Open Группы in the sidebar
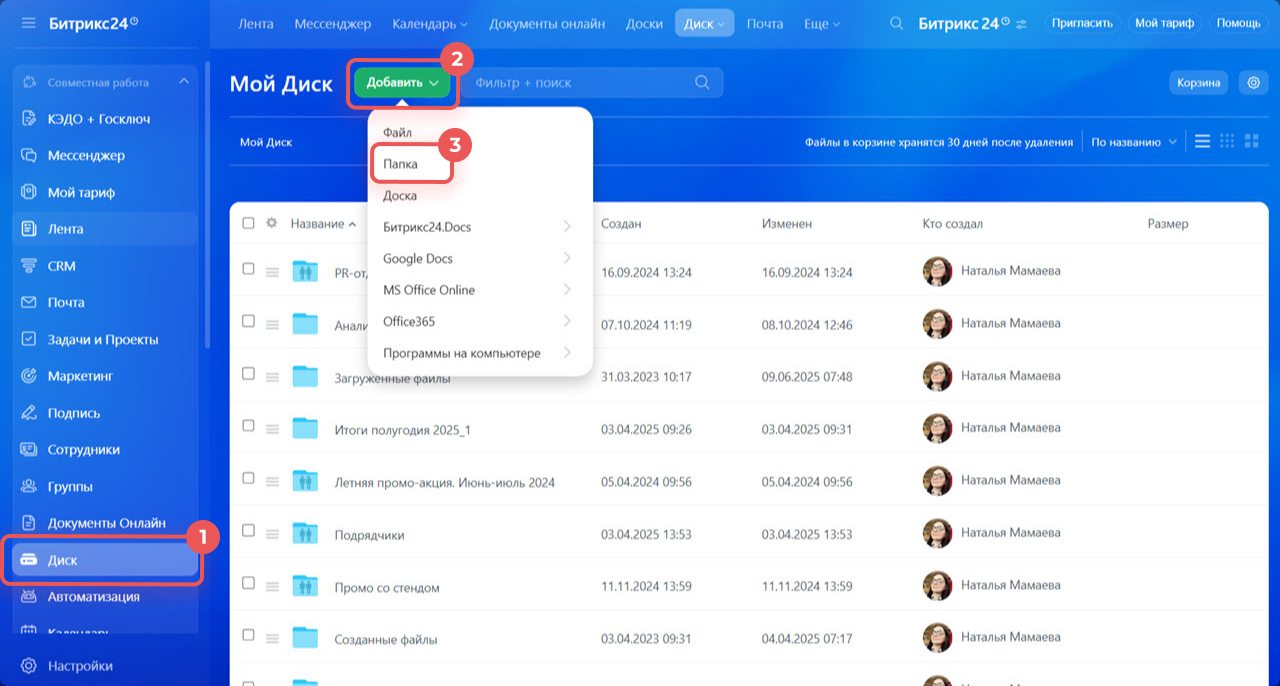1280x686 pixels. click(105, 486)
